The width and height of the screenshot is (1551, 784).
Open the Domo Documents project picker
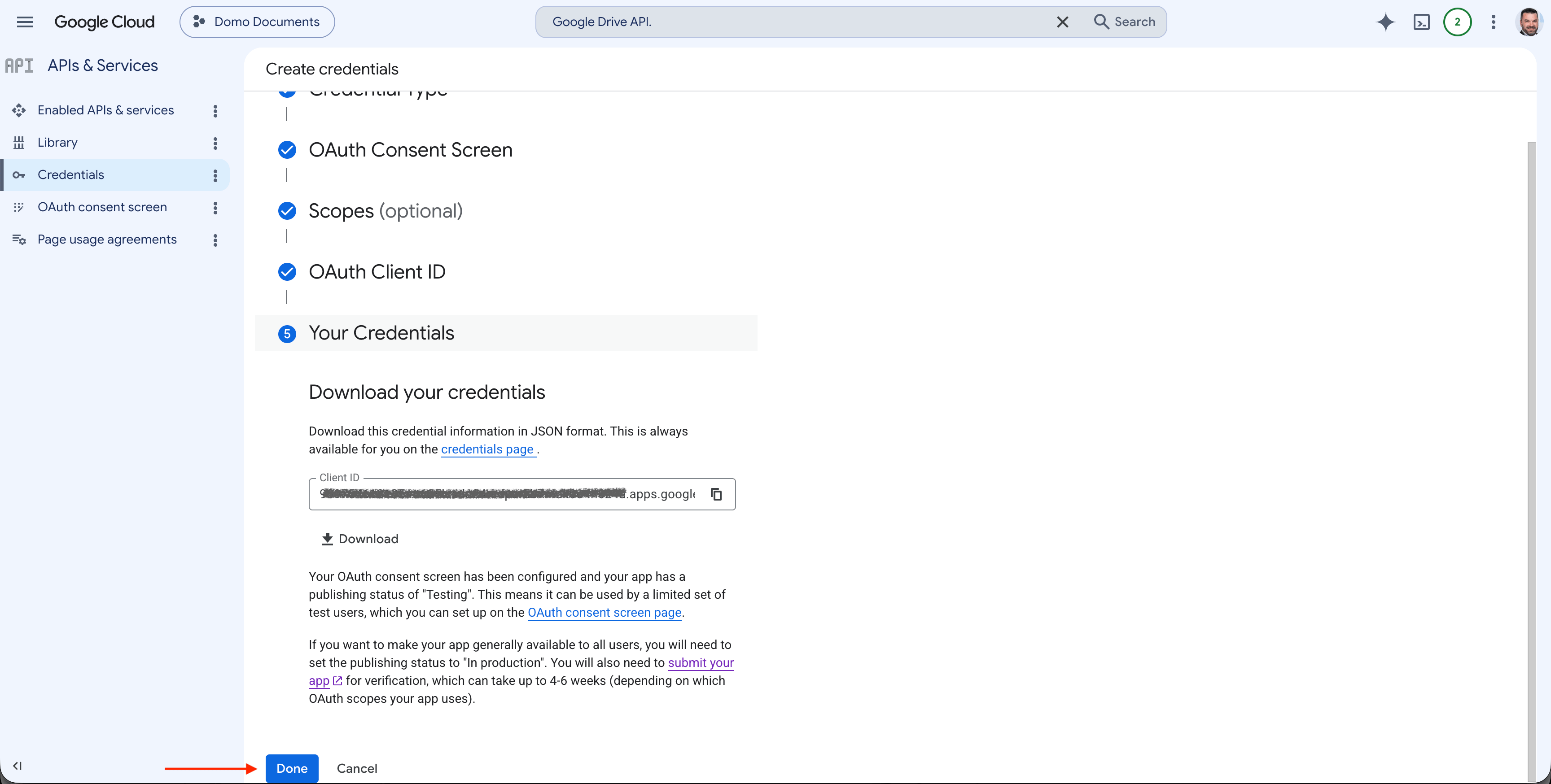pyautogui.click(x=257, y=22)
